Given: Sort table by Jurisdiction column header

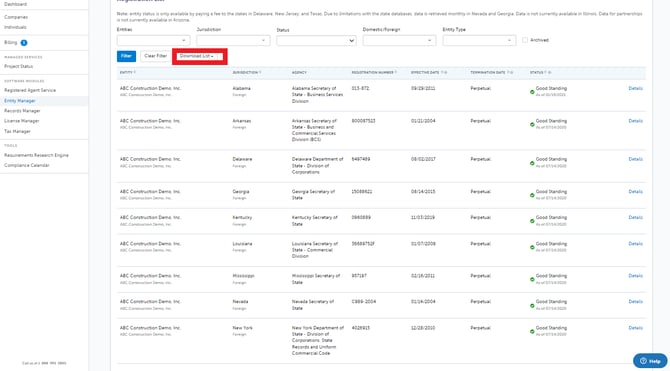Looking at the screenshot, I should click(247, 73).
